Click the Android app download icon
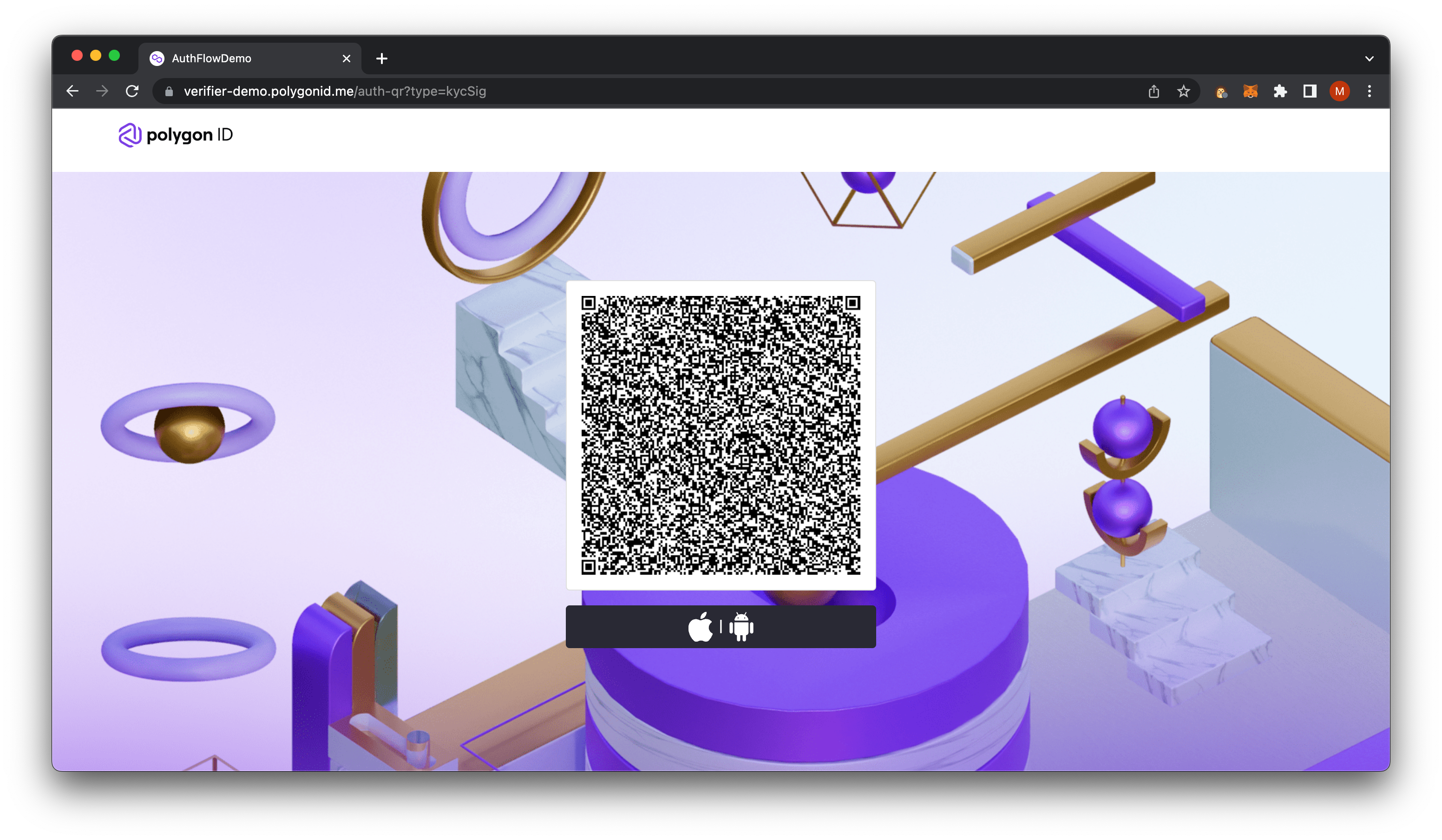1442x840 pixels. pos(741,627)
